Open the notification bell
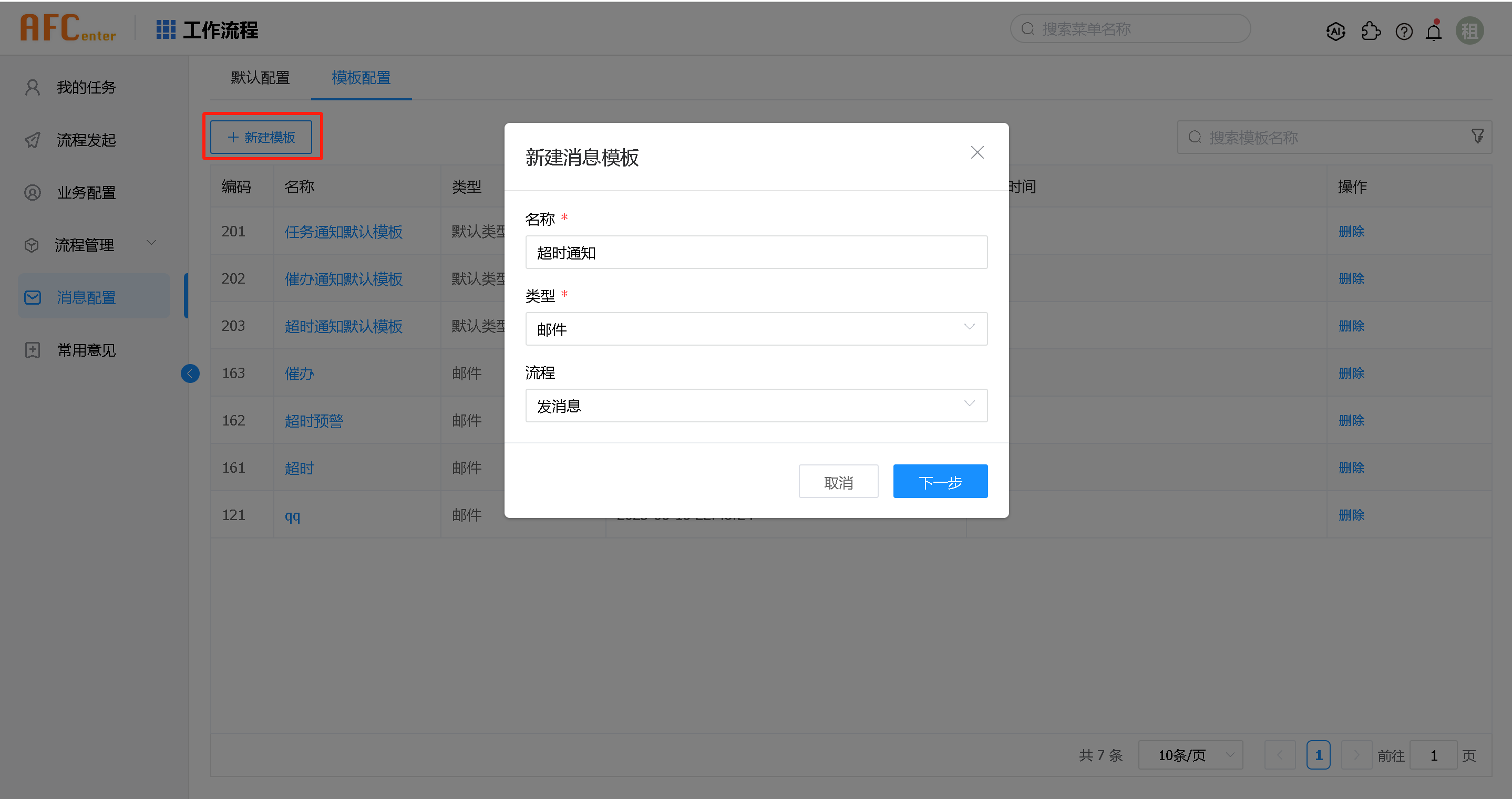Viewport: 1512px width, 799px height. tap(1433, 31)
